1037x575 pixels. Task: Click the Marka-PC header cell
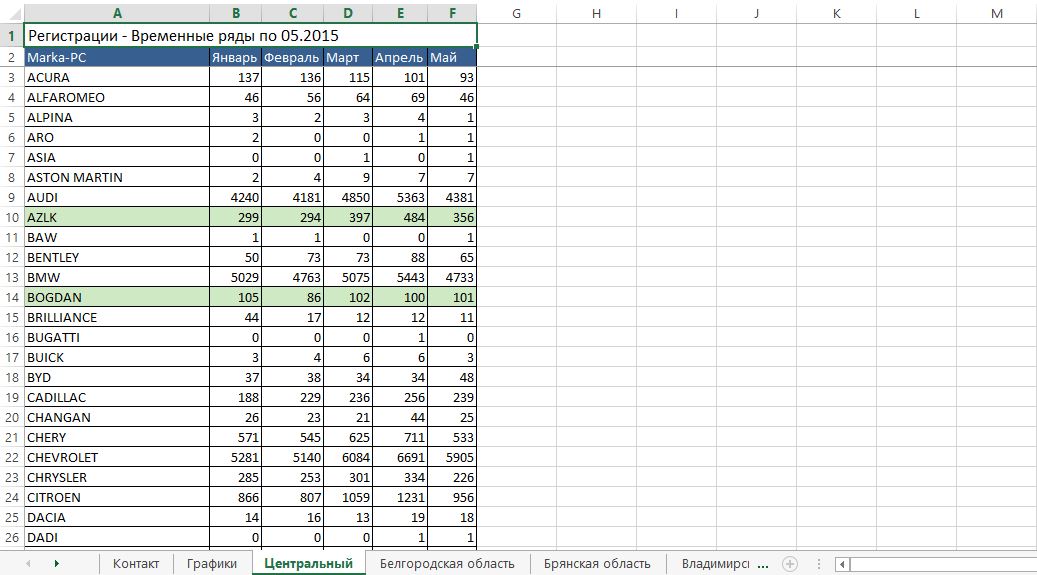(117, 58)
